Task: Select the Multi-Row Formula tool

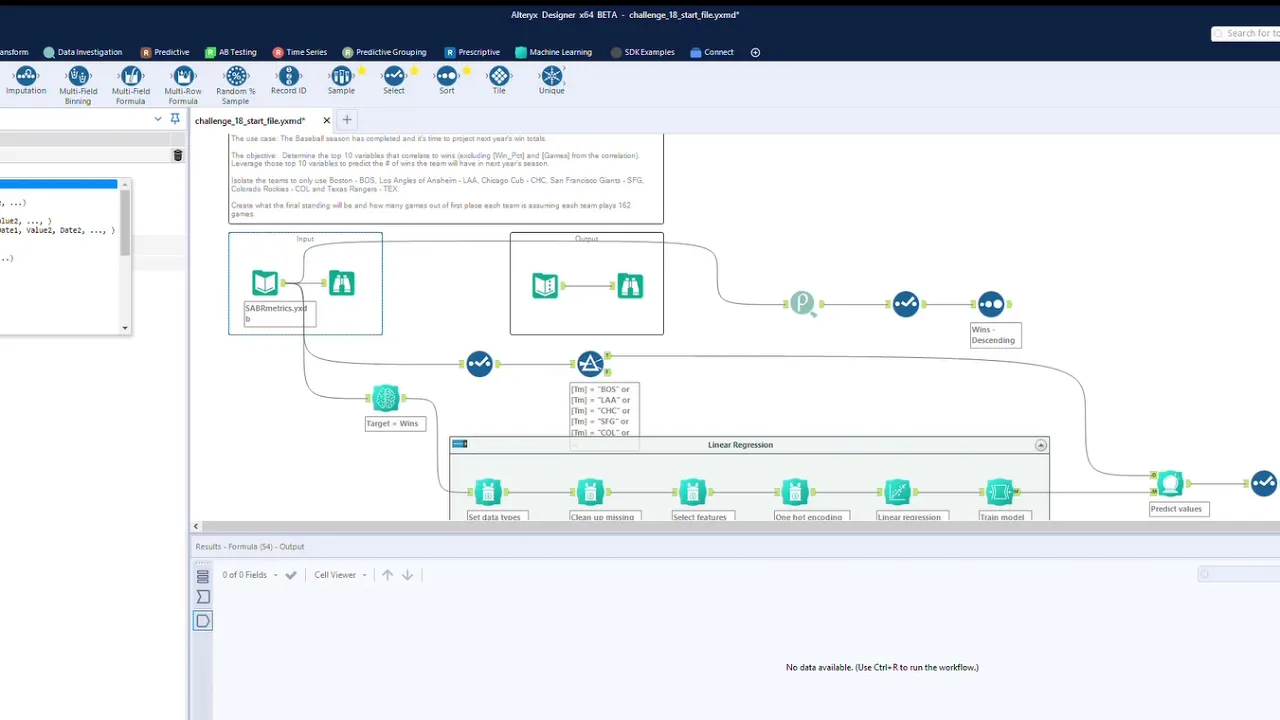Action: click(183, 85)
